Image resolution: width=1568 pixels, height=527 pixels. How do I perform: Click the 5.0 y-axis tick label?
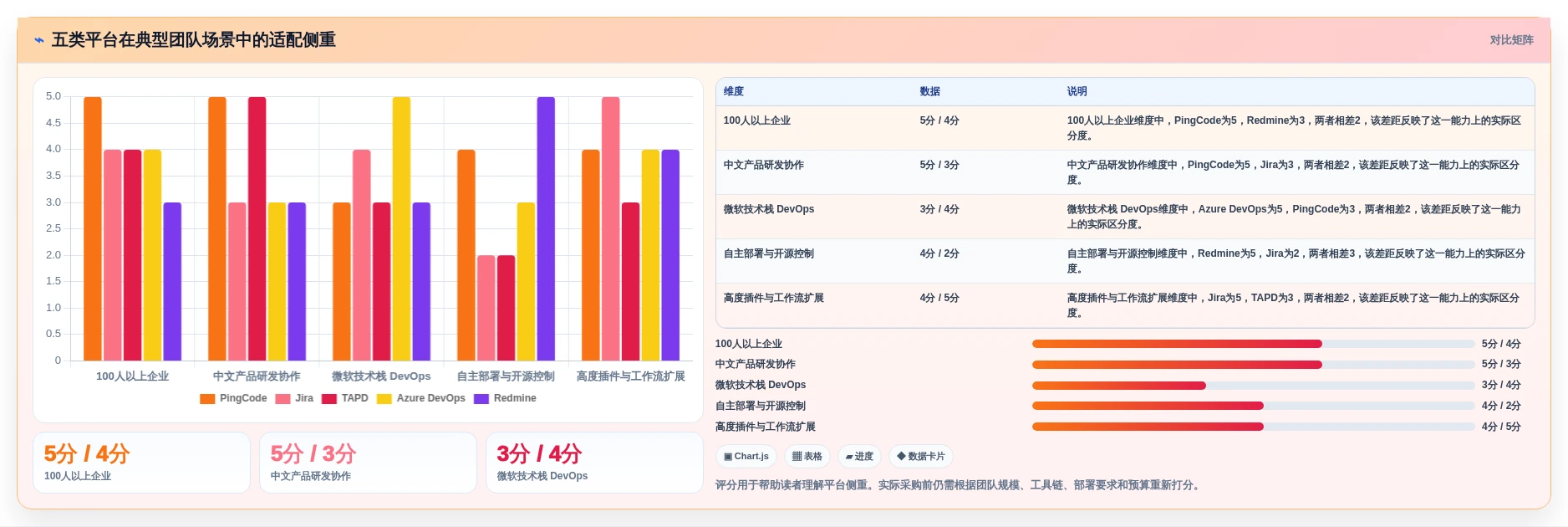(x=53, y=96)
